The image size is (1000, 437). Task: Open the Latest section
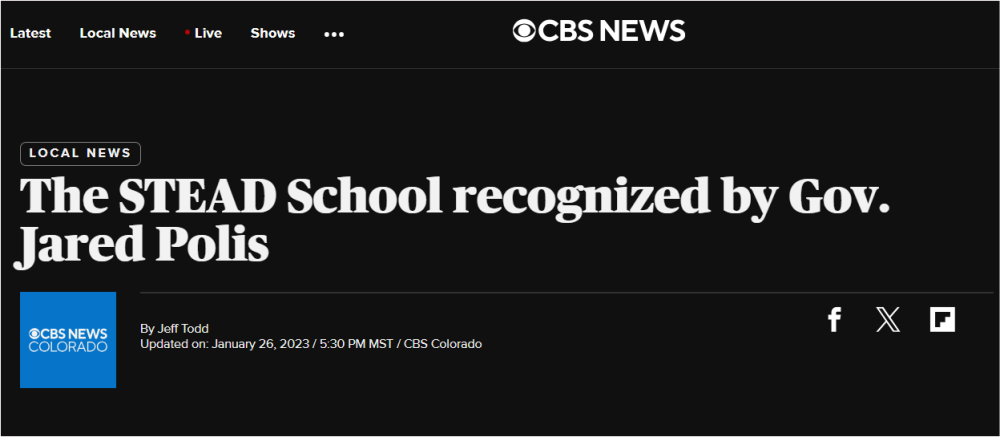click(30, 33)
